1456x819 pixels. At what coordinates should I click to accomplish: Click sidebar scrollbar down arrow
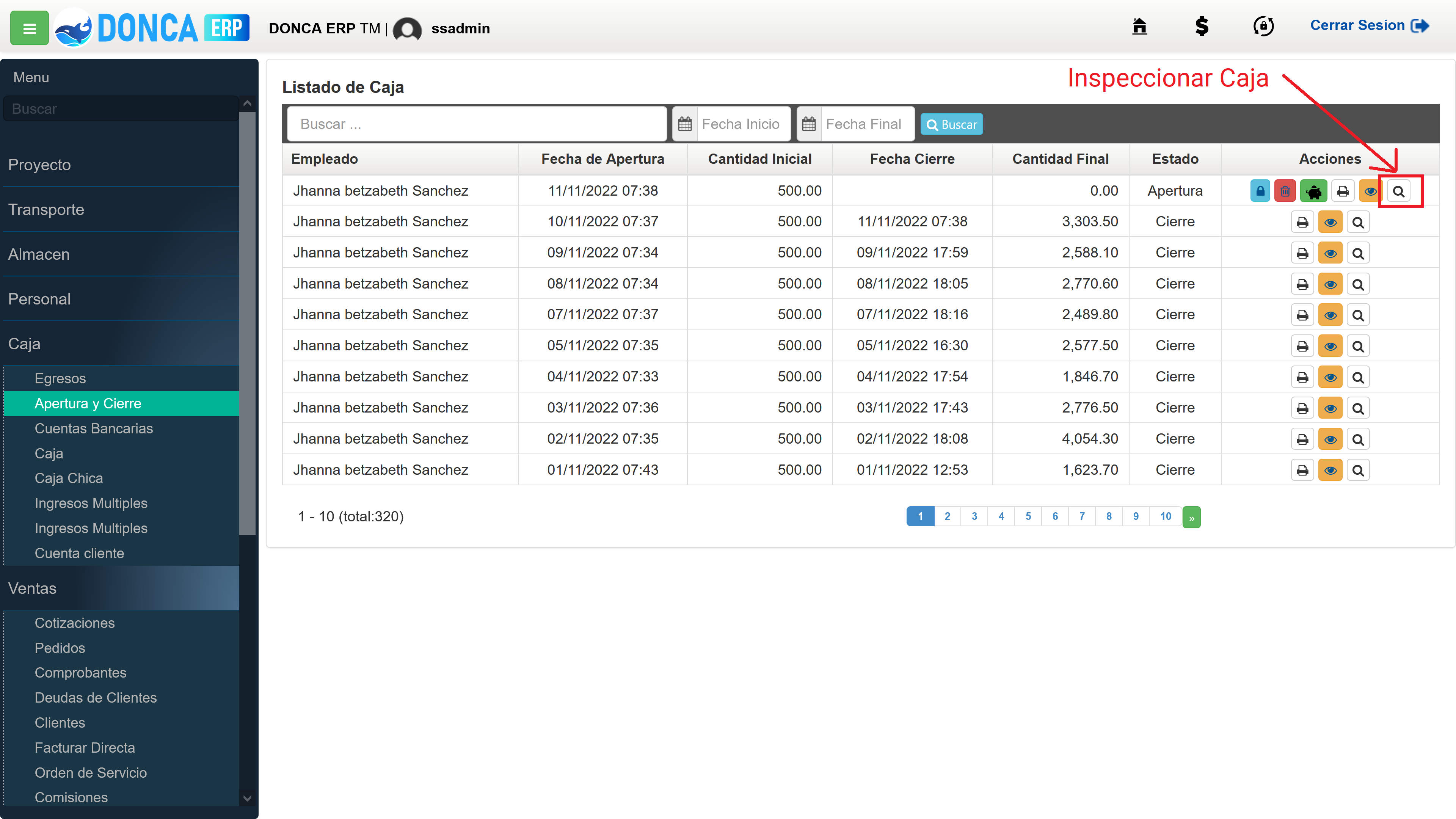[247, 798]
